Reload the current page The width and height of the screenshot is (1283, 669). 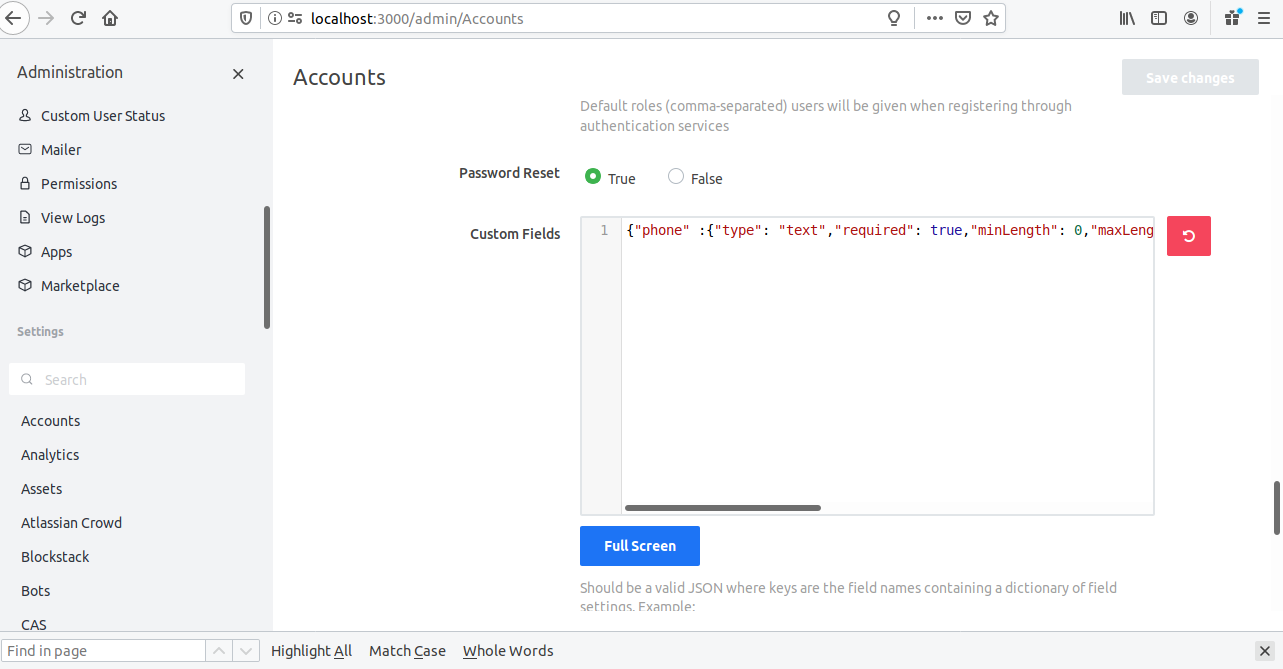tap(78, 18)
